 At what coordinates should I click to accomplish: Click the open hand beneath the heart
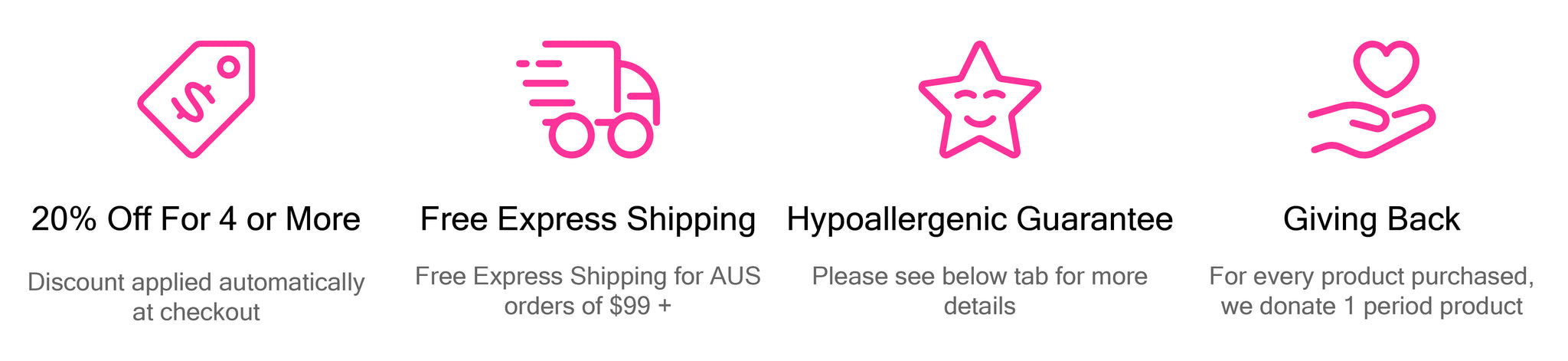coord(1371,132)
